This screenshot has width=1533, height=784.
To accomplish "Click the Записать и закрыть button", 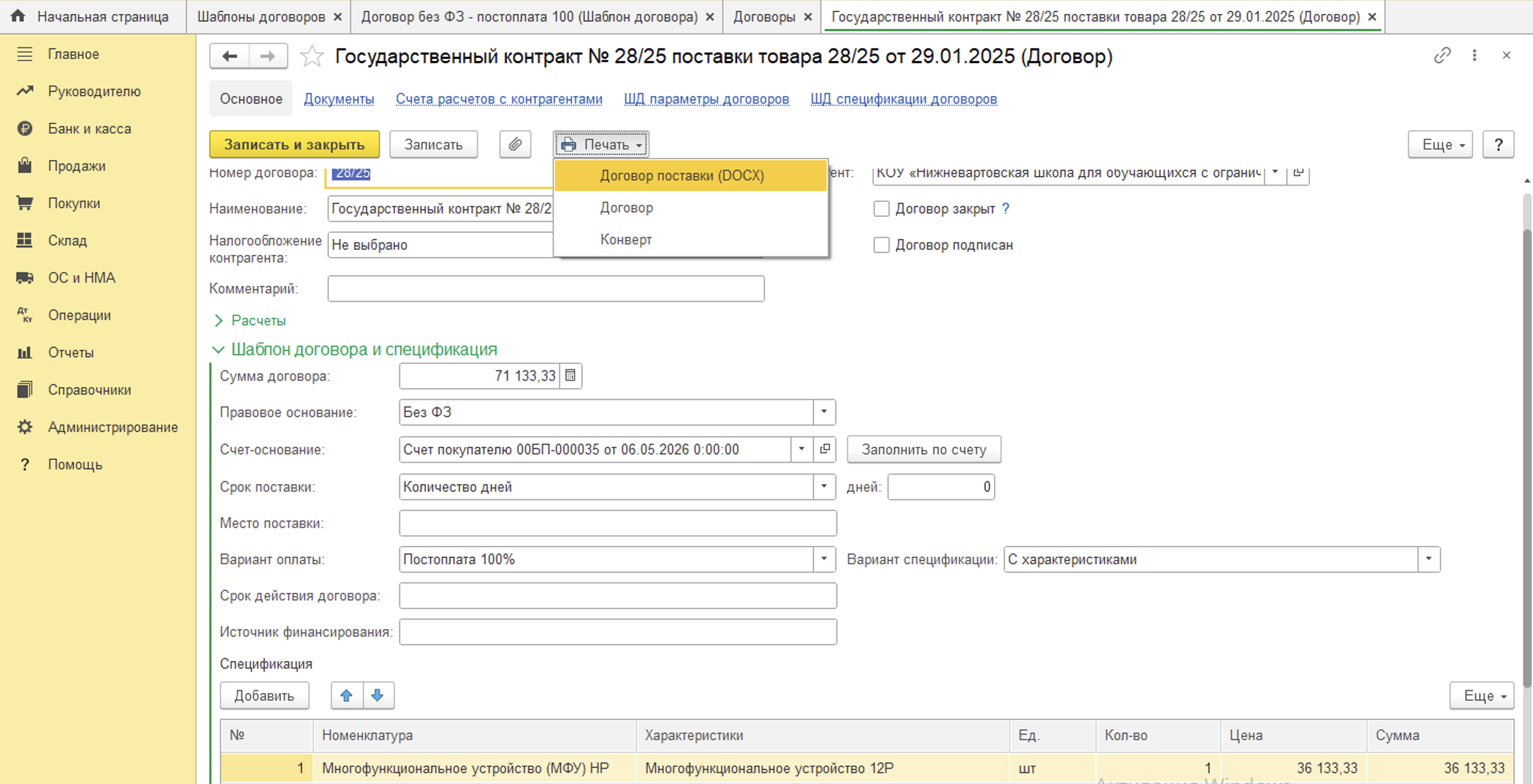I will click(x=294, y=145).
